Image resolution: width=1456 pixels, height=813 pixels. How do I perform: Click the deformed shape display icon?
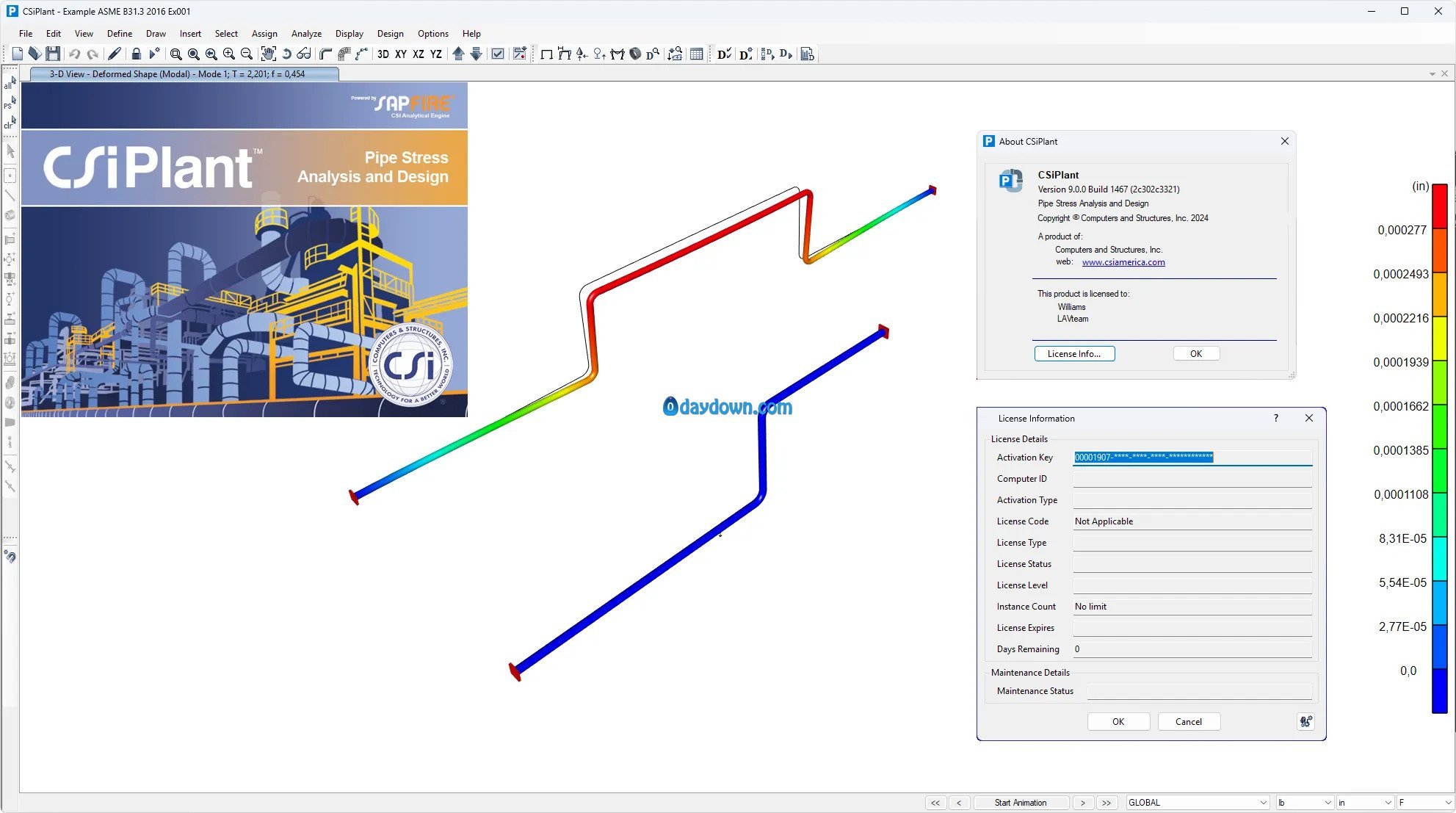click(564, 54)
